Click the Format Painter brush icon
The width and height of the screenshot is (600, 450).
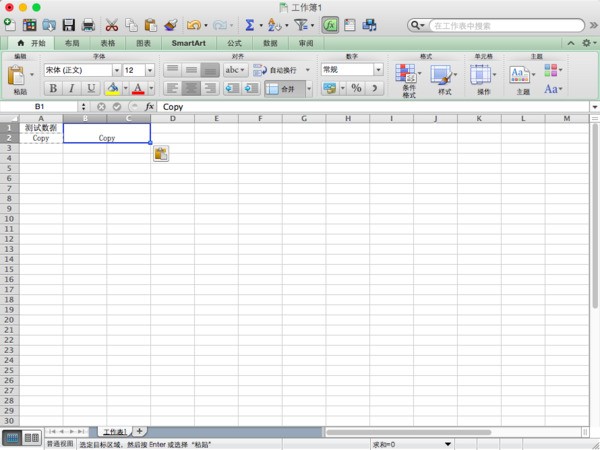pyautogui.click(x=171, y=24)
